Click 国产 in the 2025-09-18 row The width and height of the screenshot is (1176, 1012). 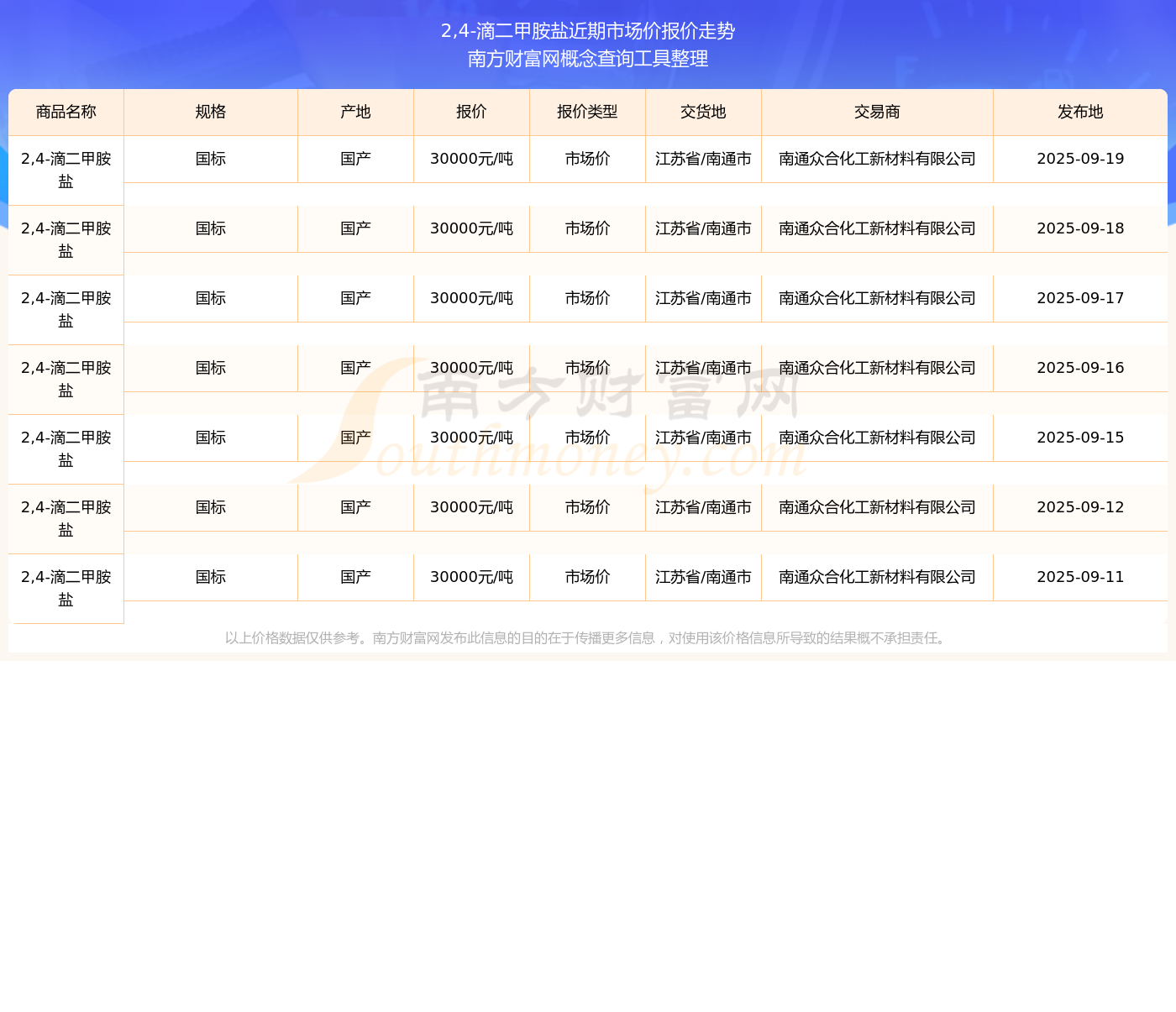tap(355, 228)
